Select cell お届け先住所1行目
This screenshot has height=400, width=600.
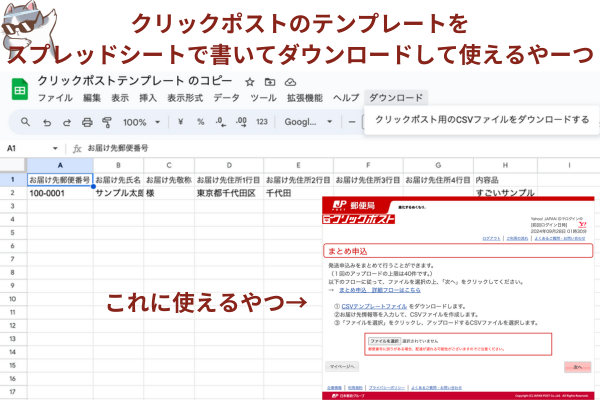tap(229, 180)
